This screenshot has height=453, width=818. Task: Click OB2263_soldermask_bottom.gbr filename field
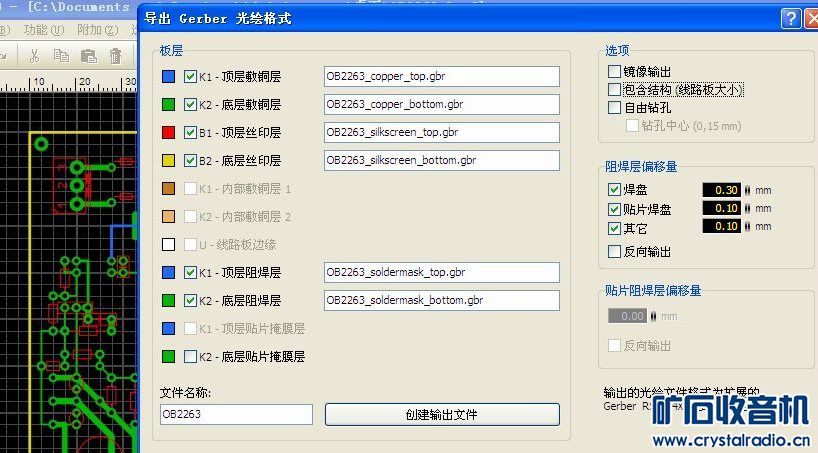click(442, 301)
